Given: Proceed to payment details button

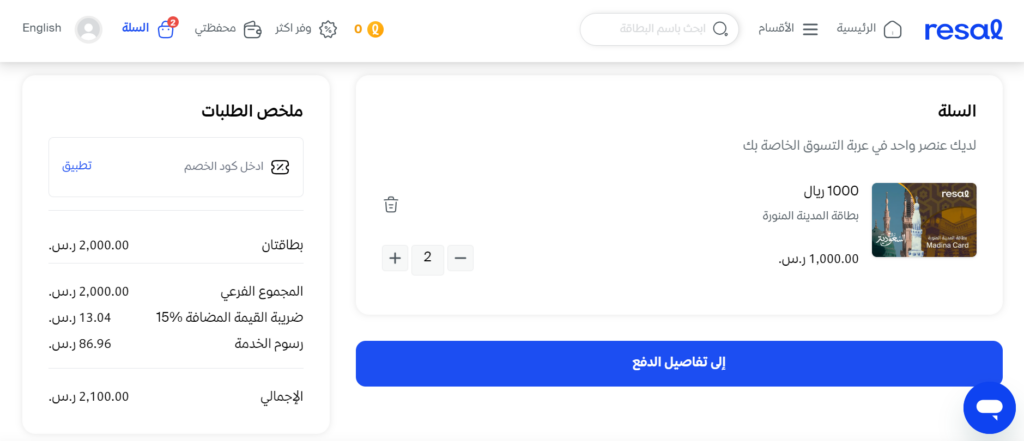Looking at the screenshot, I should (x=679, y=363).
